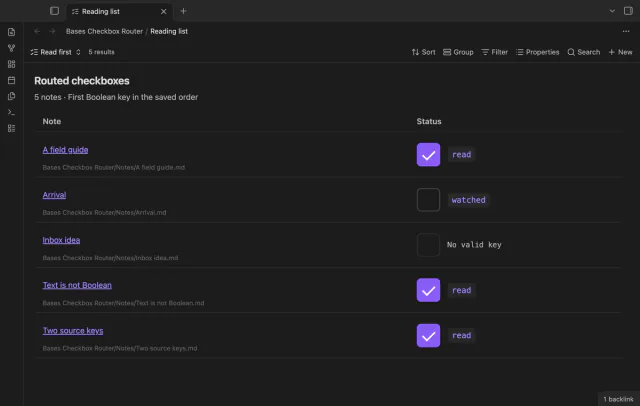Open the Two source keys link

pos(73,331)
